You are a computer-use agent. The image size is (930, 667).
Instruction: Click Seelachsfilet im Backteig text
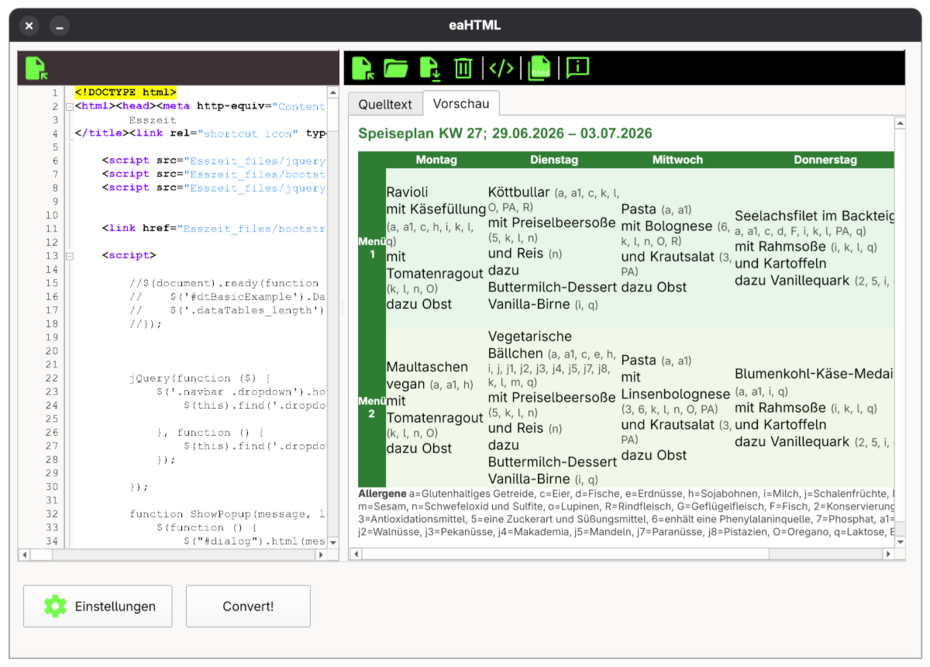[x=814, y=216]
